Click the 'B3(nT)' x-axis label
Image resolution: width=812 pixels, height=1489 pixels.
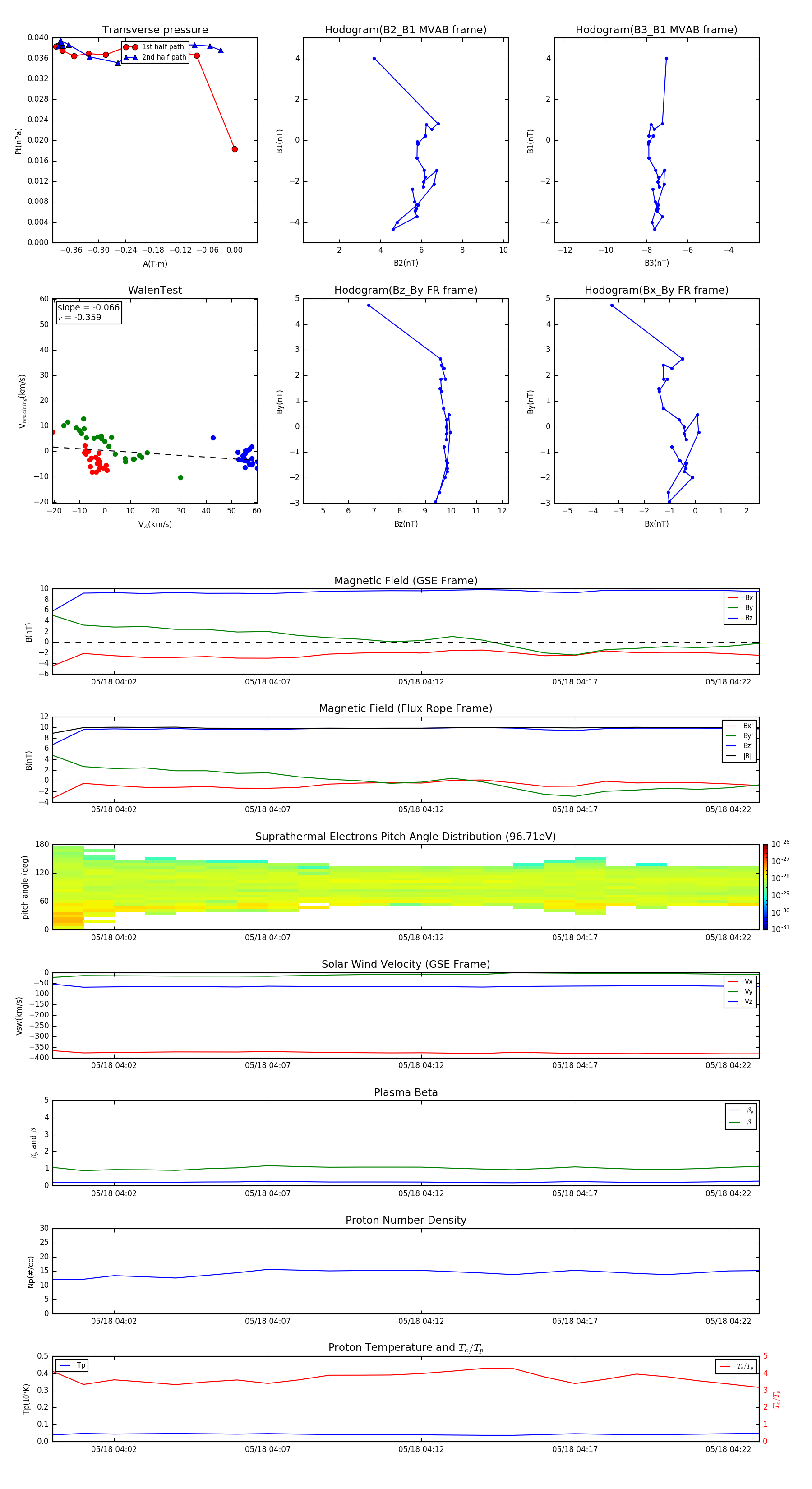(656, 264)
